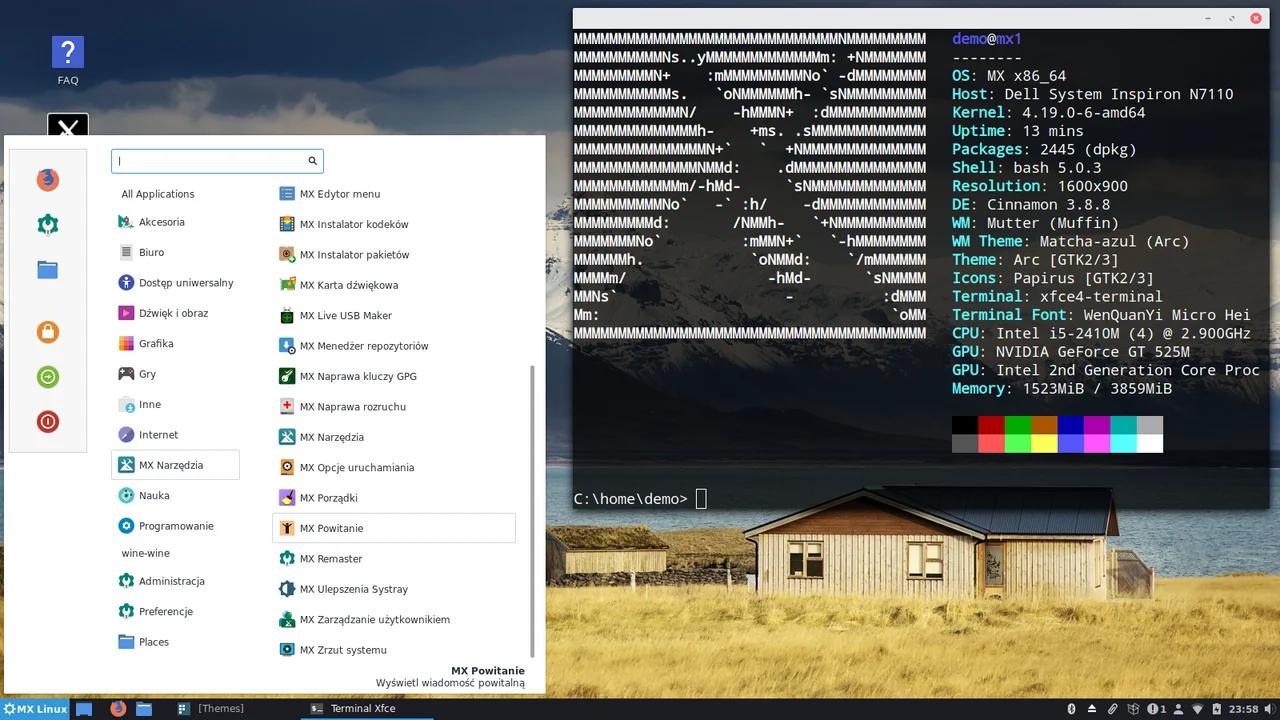This screenshot has height=720, width=1280.
Task: Open the Wi-Fi network tray icon
Action: tap(1198, 709)
